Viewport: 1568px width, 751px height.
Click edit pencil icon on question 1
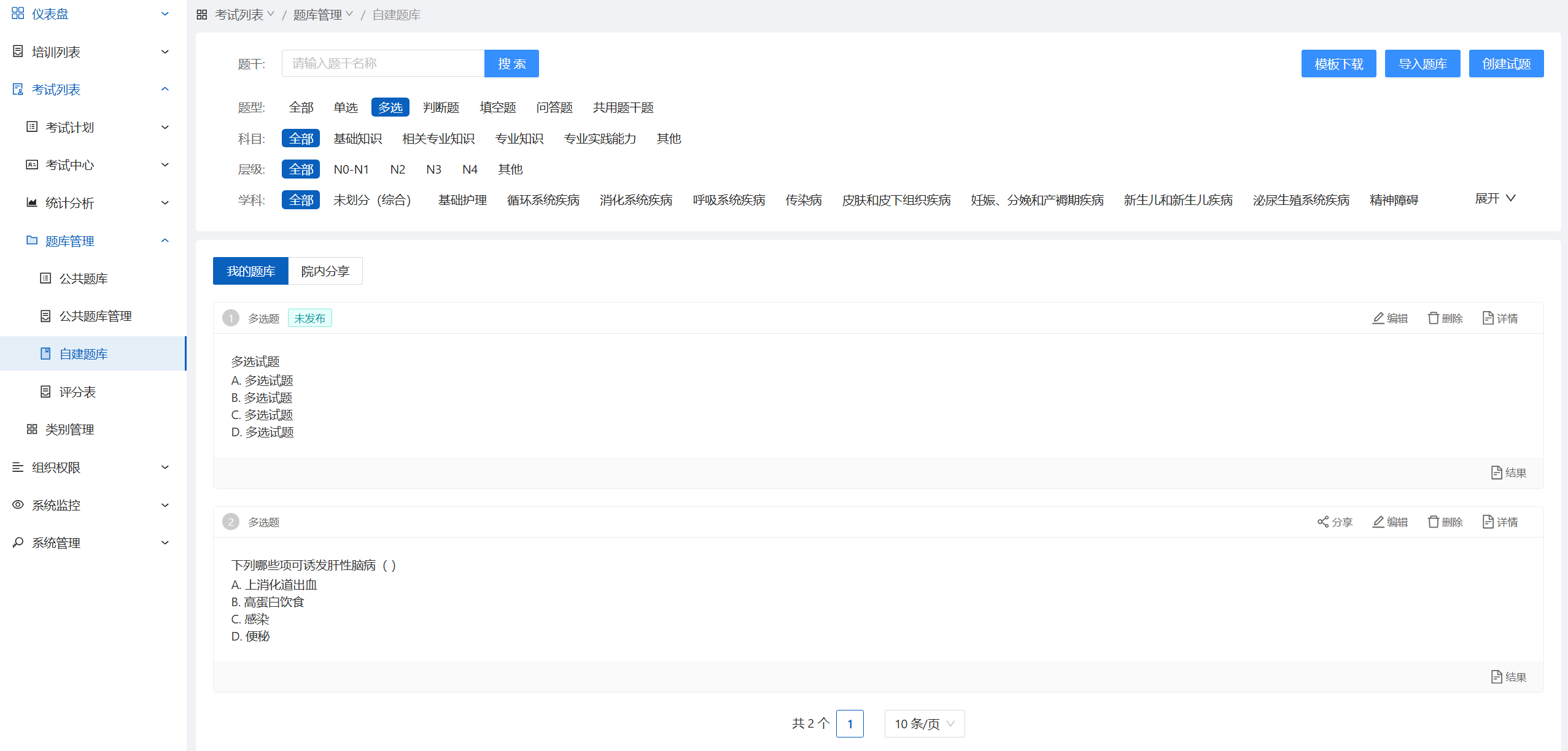[1378, 318]
